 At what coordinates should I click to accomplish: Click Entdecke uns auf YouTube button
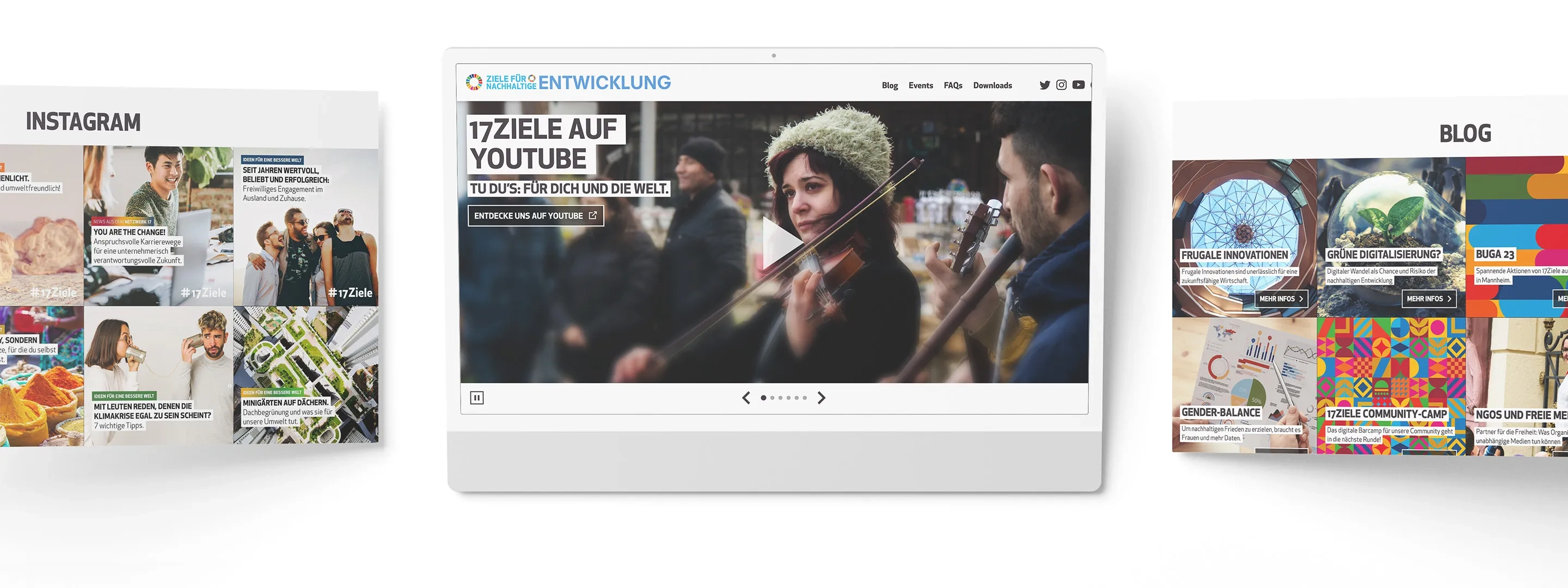535,216
